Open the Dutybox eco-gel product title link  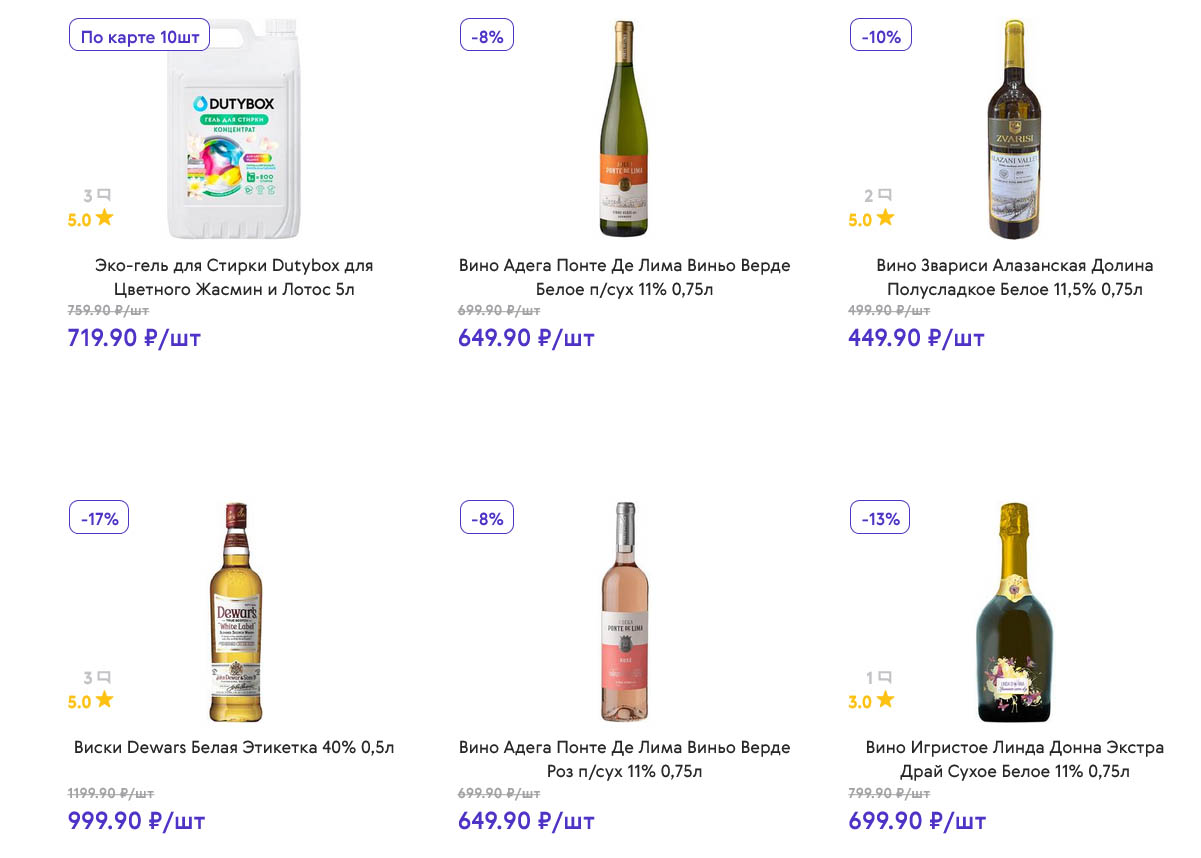tap(234, 277)
